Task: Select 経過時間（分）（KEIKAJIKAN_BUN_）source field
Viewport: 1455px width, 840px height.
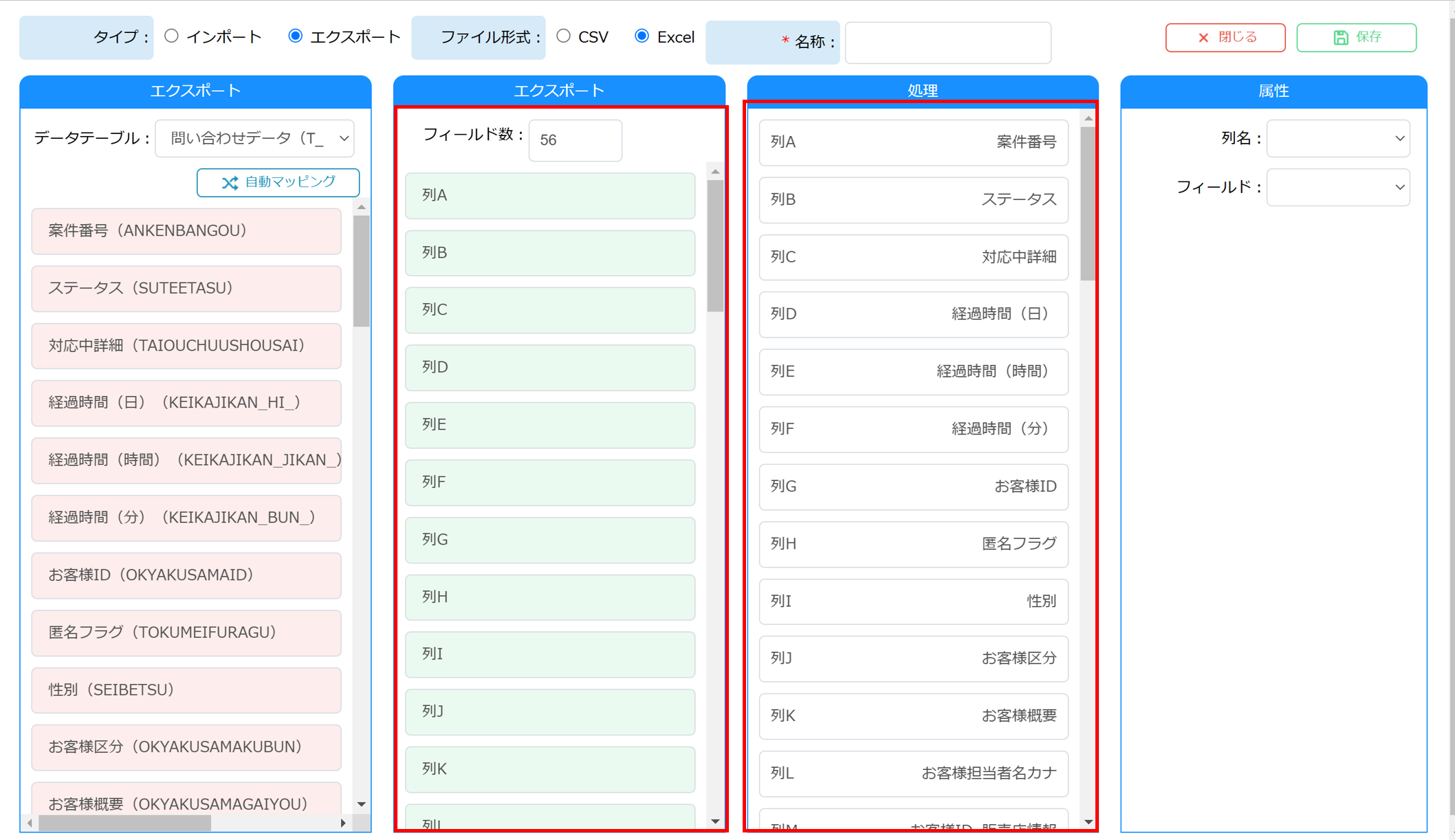Action: click(186, 518)
